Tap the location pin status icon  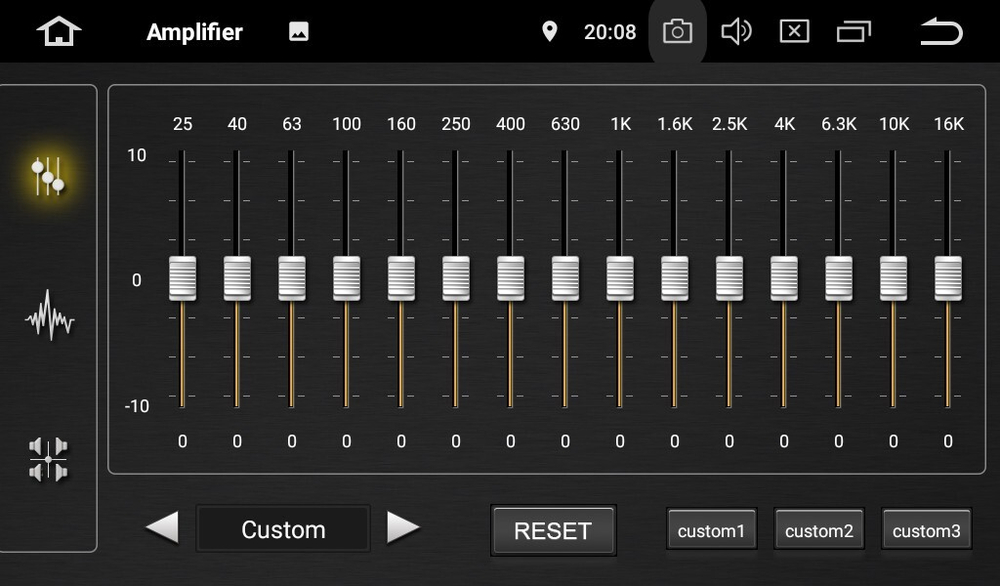pos(549,32)
